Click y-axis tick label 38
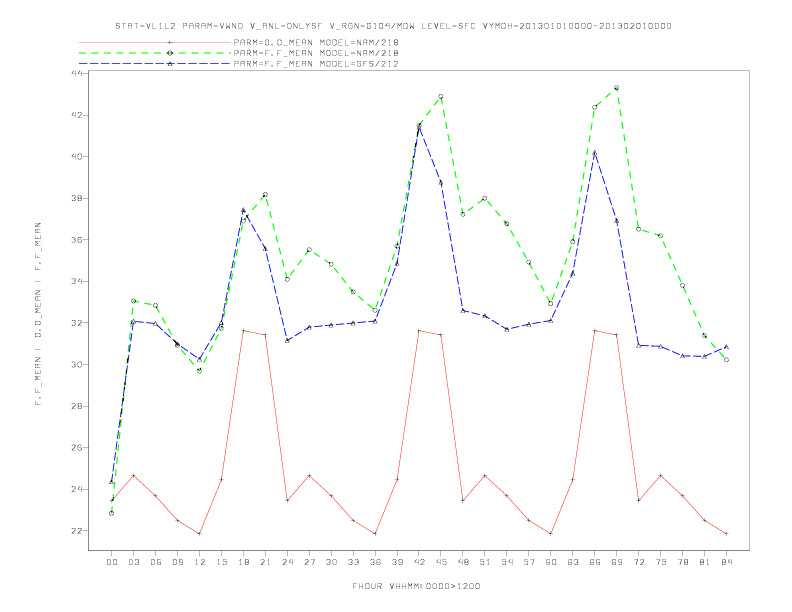 (77, 198)
